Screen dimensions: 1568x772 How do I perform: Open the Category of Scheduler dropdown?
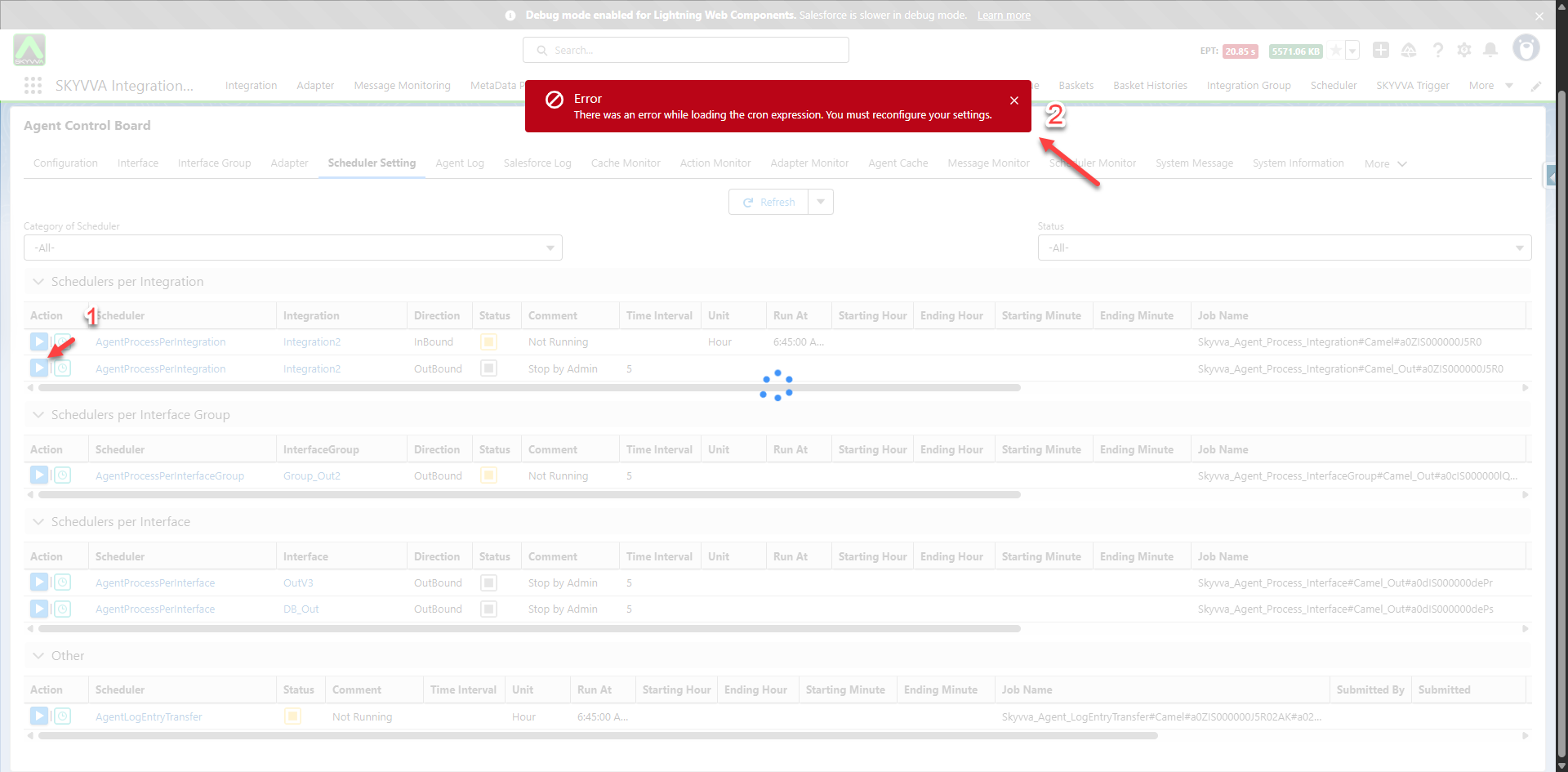[292, 248]
